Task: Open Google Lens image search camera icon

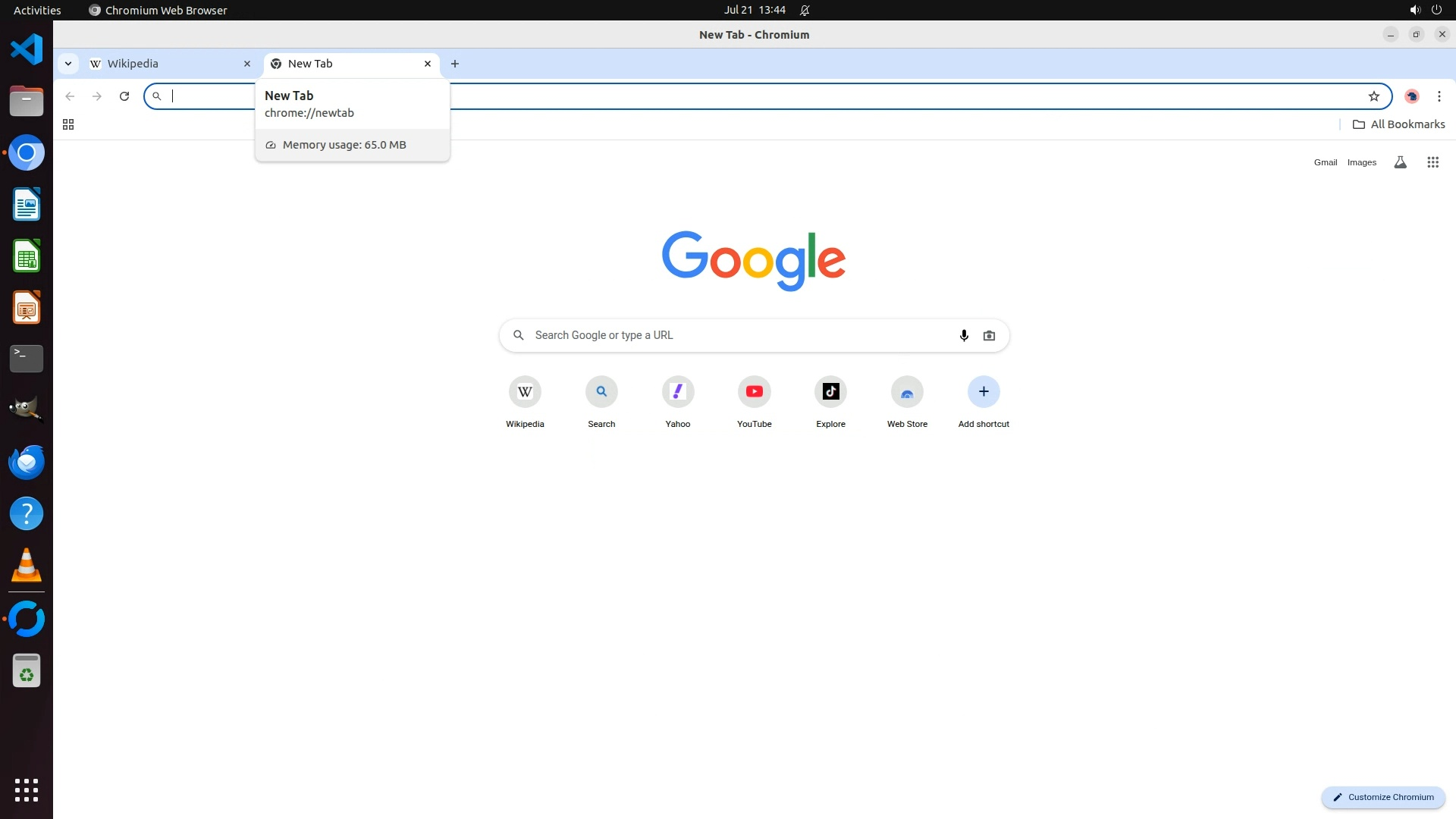Action: click(989, 335)
